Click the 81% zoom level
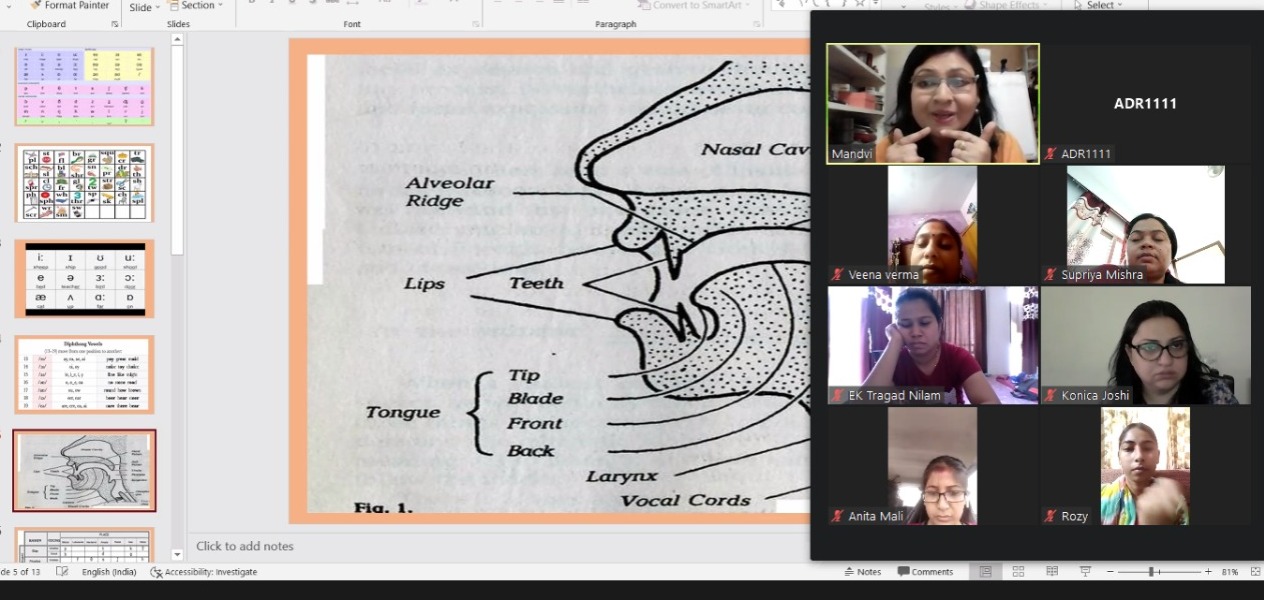Image resolution: width=1264 pixels, height=600 pixels. tap(1230, 572)
